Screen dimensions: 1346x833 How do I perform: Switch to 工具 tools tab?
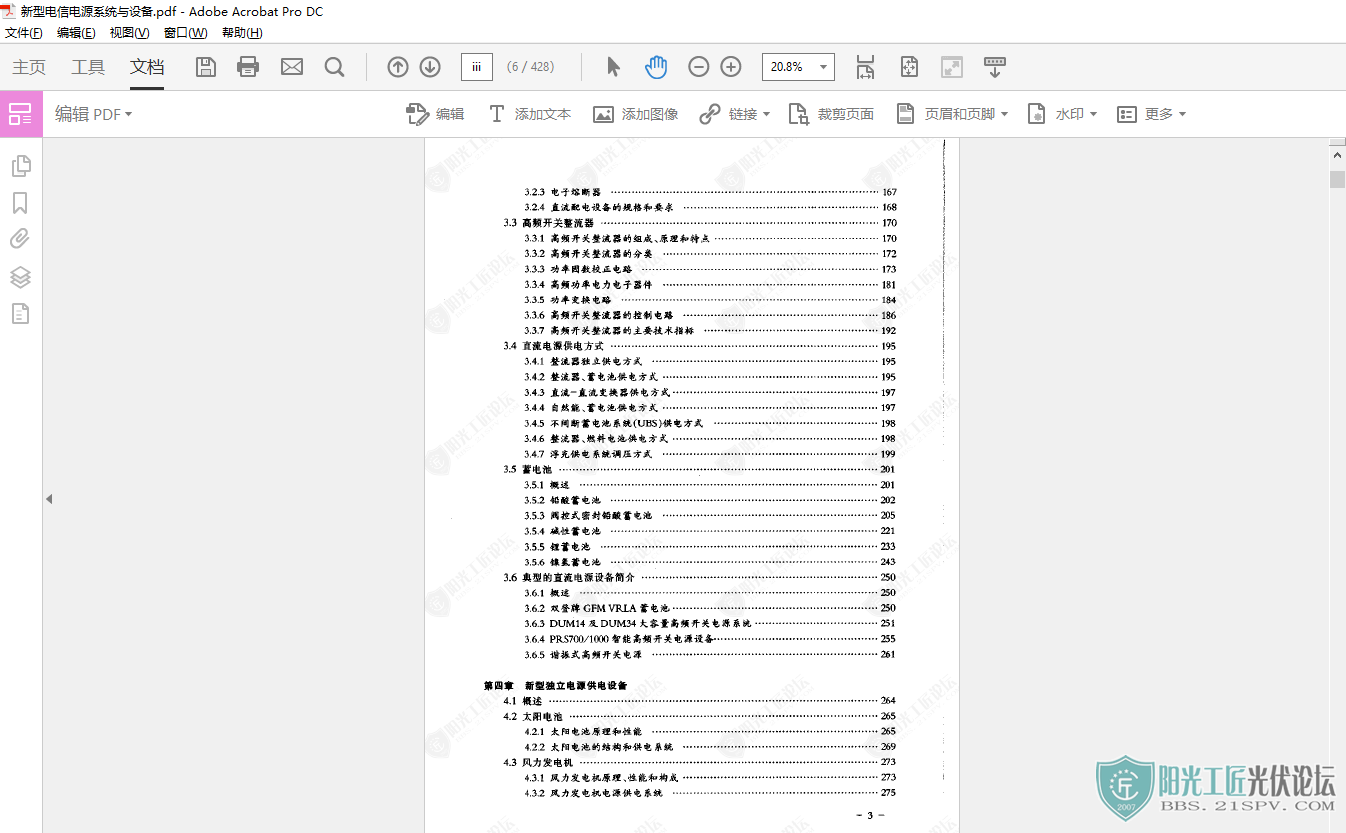pos(88,67)
